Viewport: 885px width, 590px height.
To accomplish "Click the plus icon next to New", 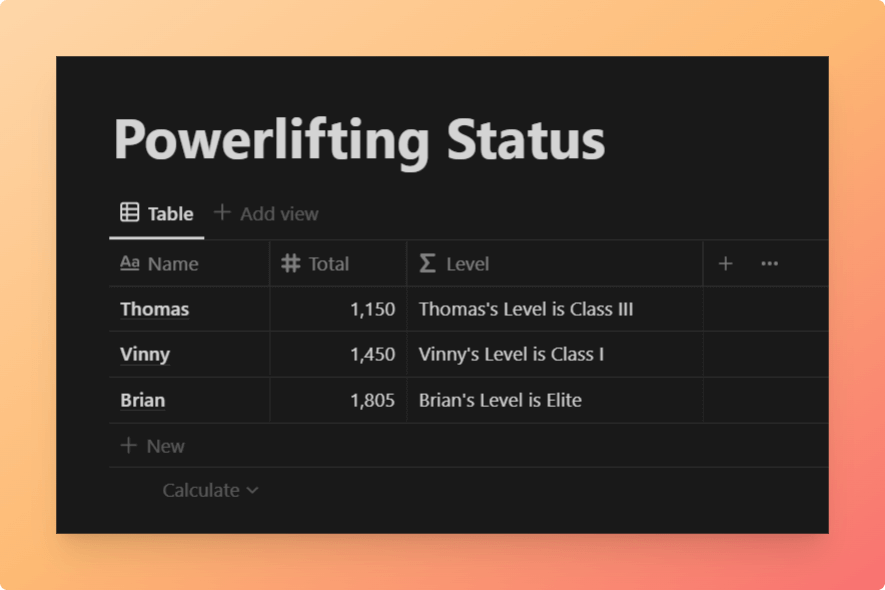I will pos(129,445).
